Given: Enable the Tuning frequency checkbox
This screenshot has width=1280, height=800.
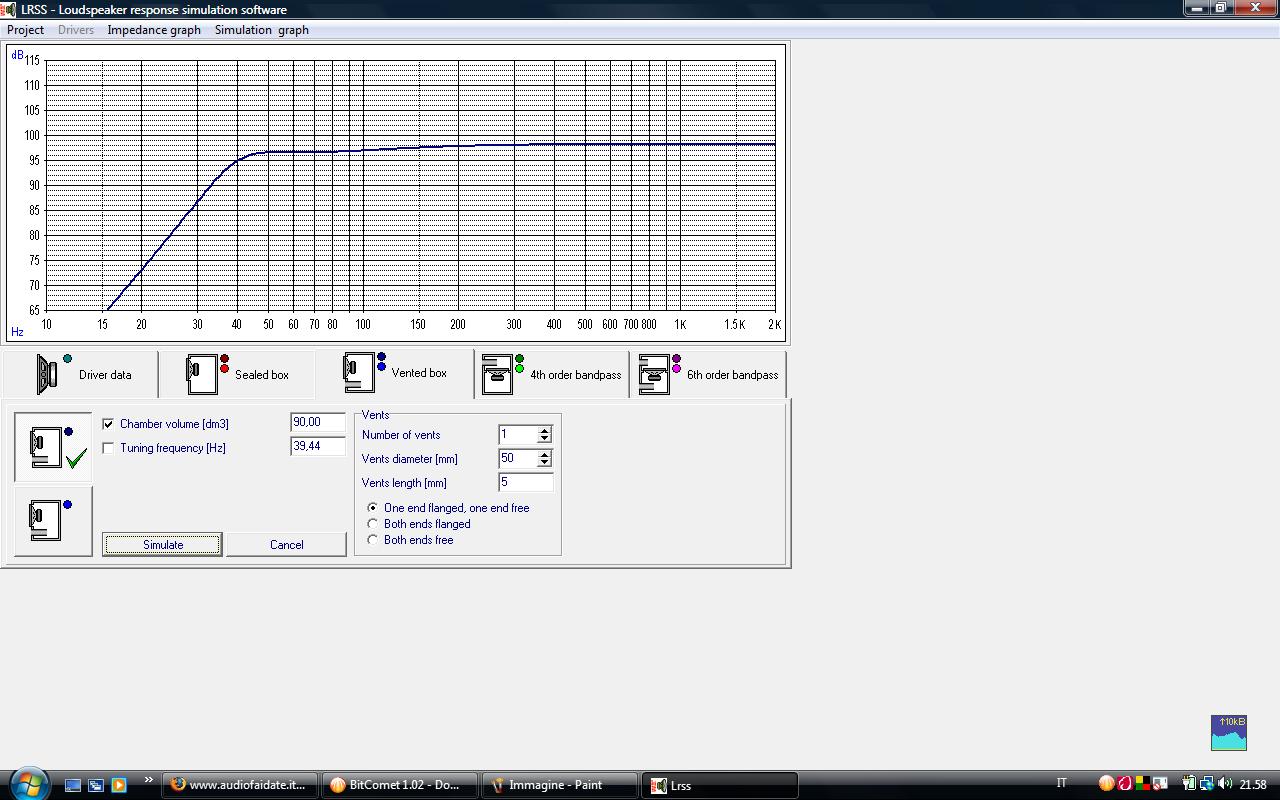Looking at the screenshot, I should (x=108, y=448).
